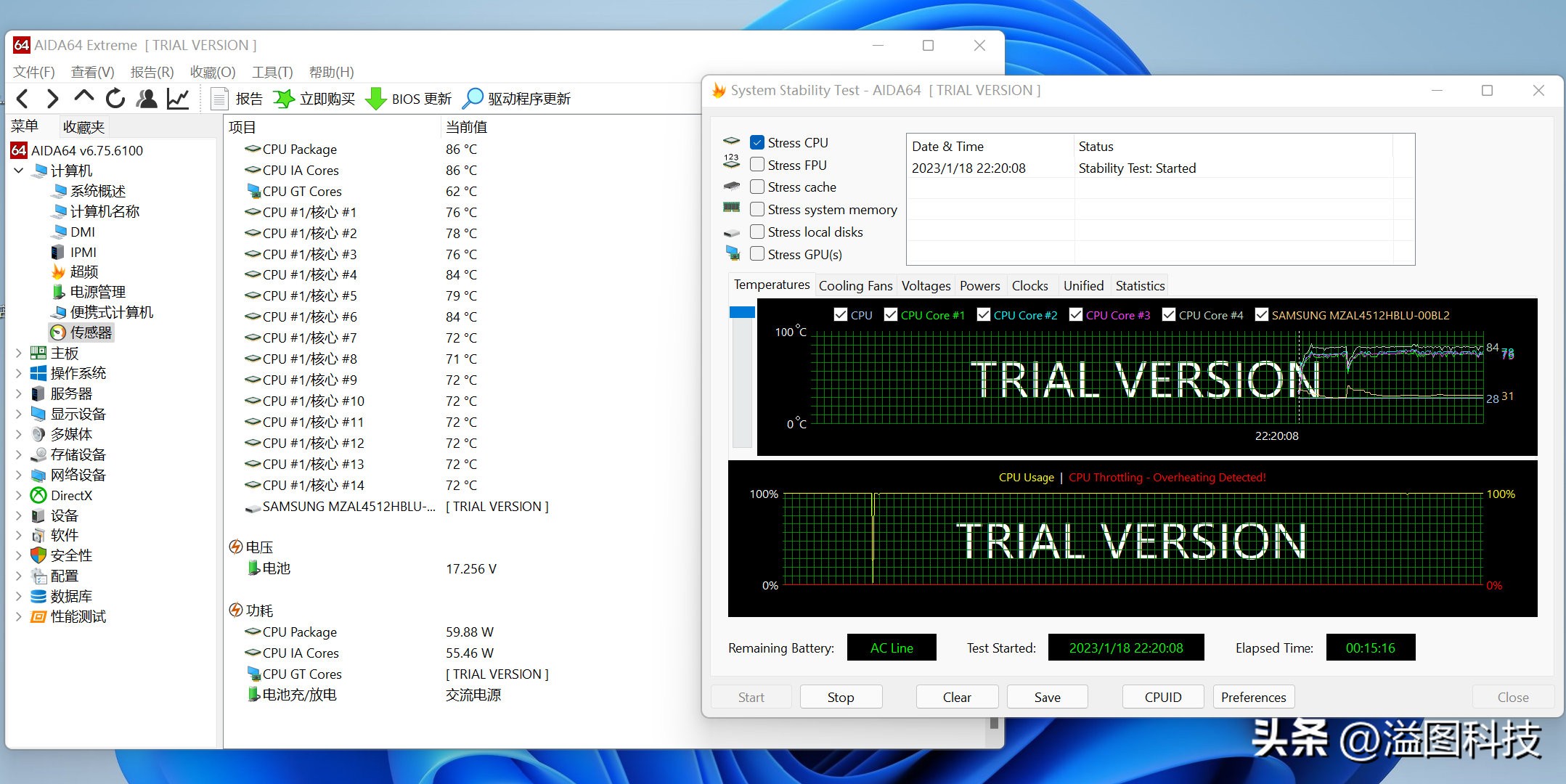Viewport: 1566px width, 784px height.
Task: Click the refresh icon in toolbar
Action: [115, 99]
